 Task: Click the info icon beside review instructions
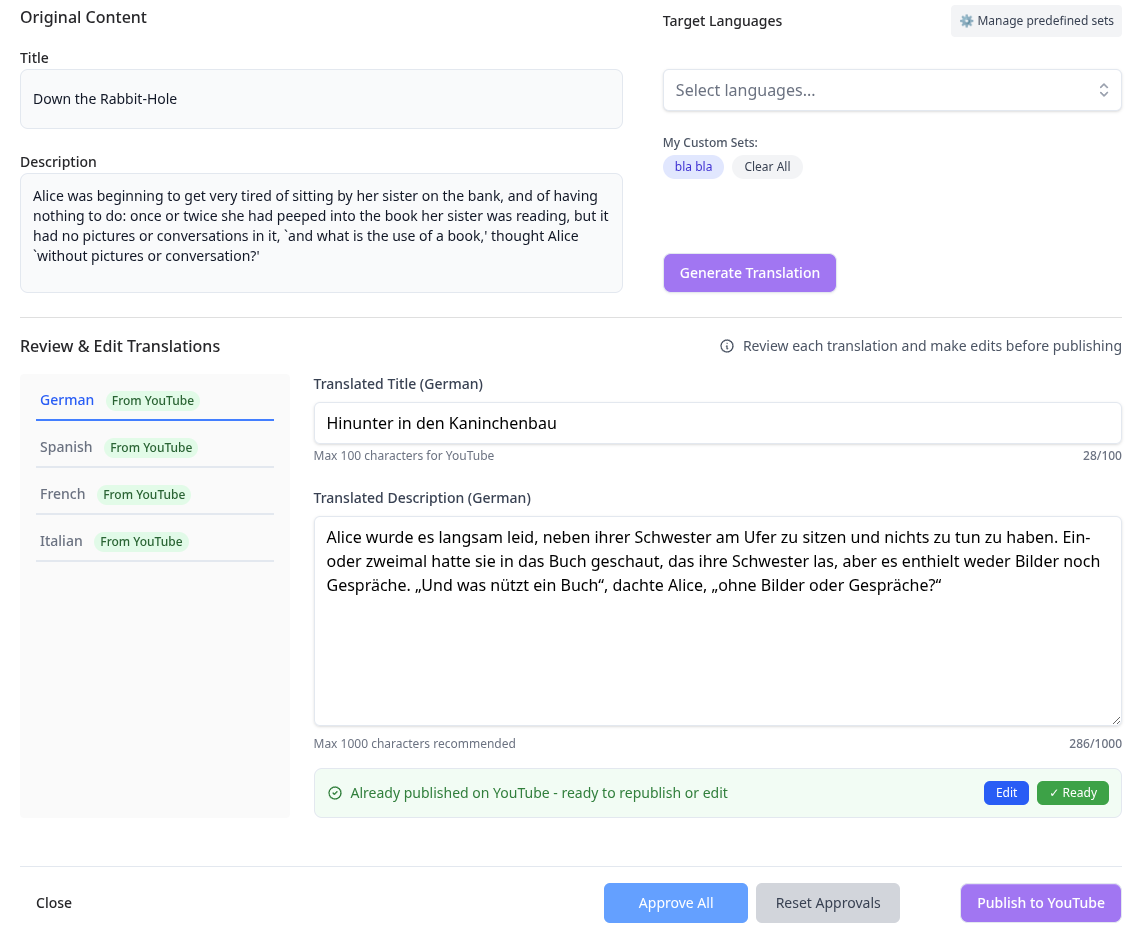point(727,346)
